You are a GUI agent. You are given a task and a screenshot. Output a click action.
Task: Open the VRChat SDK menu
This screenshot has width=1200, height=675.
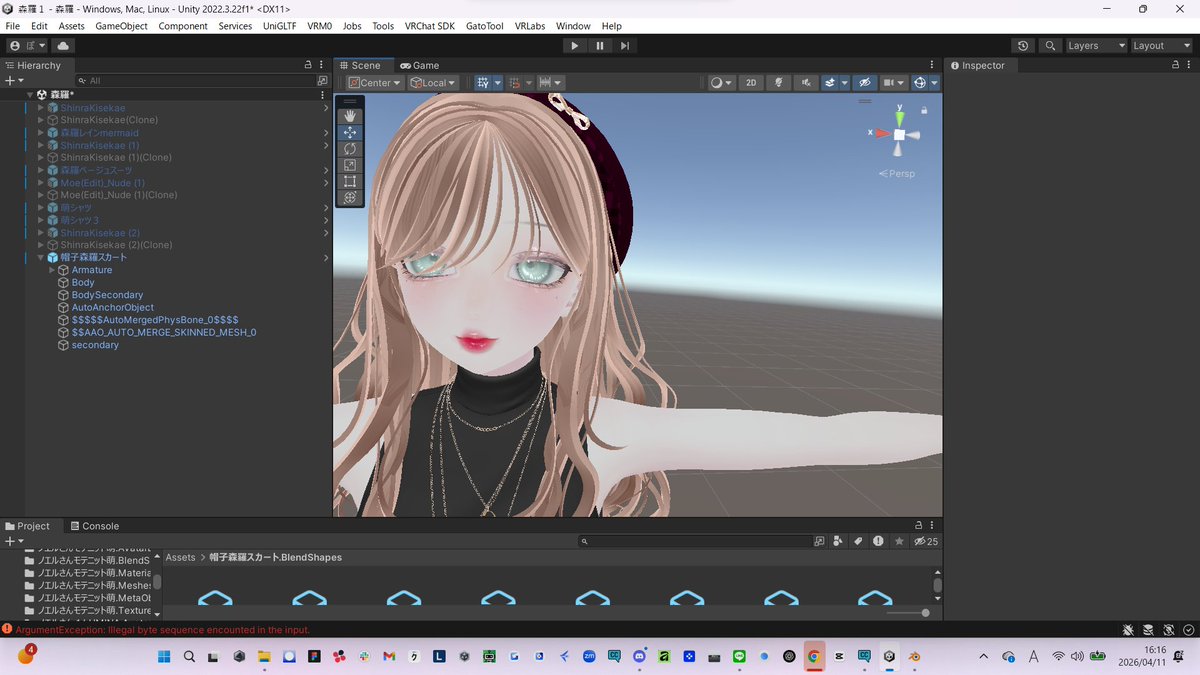click(x=429, y=26)
